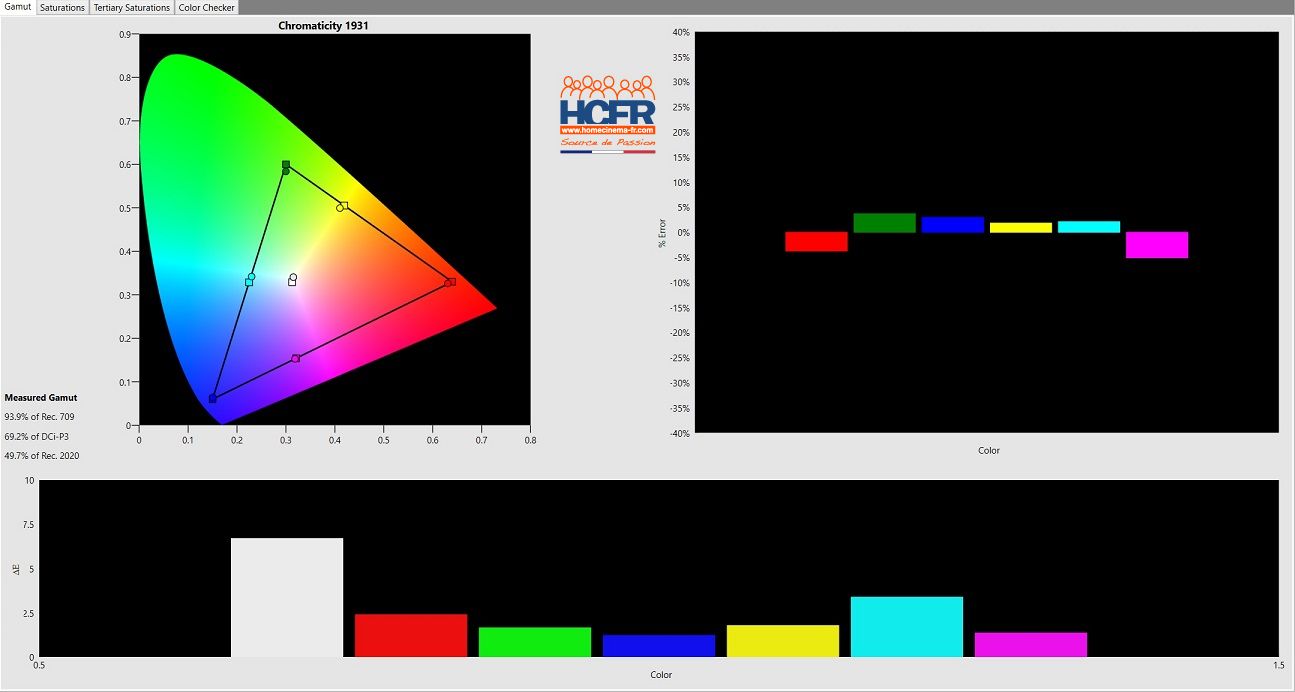Click the white bar in the ΔE chart
The height and width of the screenshot is (692, 1295).
coord(287,597)
